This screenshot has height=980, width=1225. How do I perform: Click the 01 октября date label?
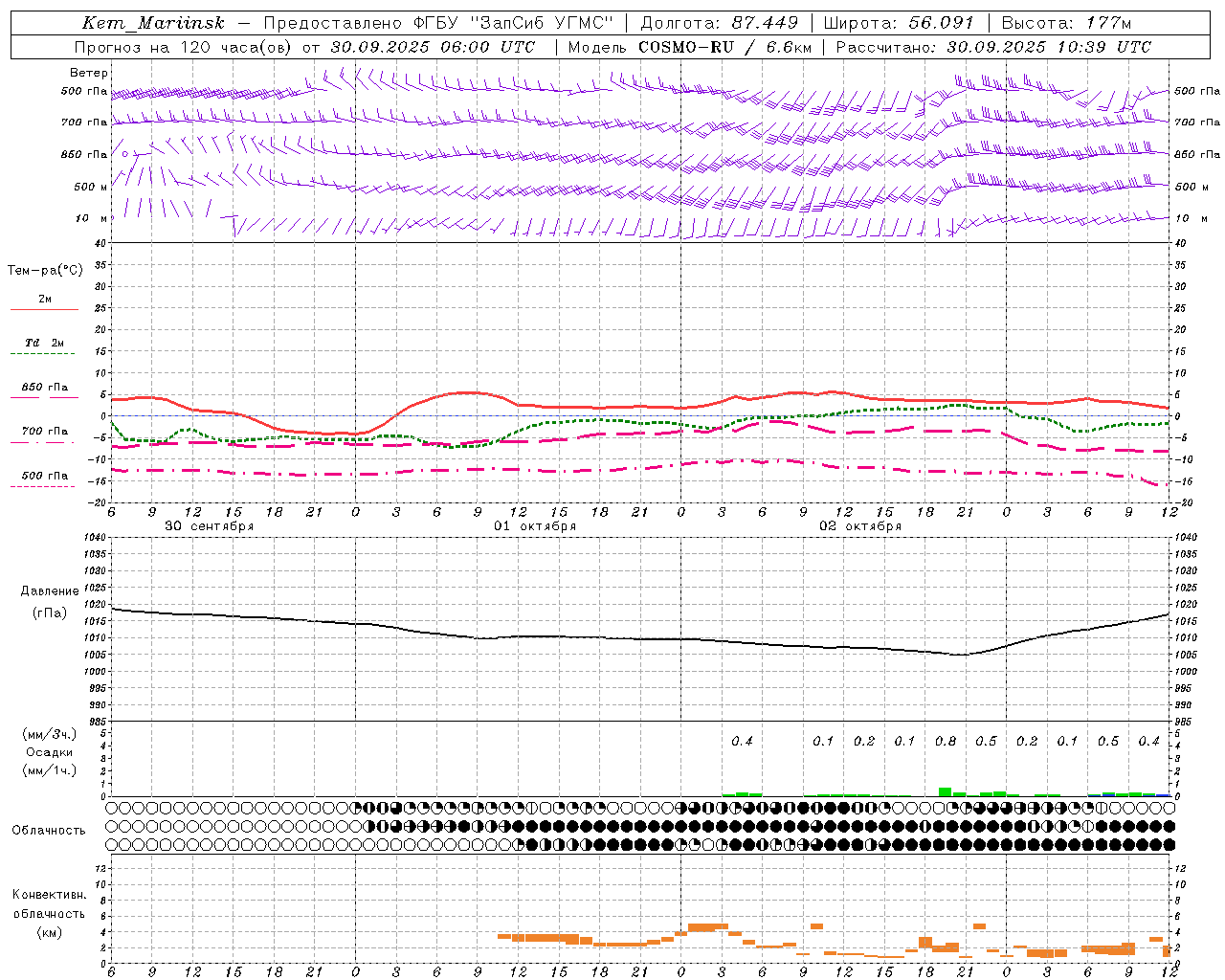[x=535, y=526]
